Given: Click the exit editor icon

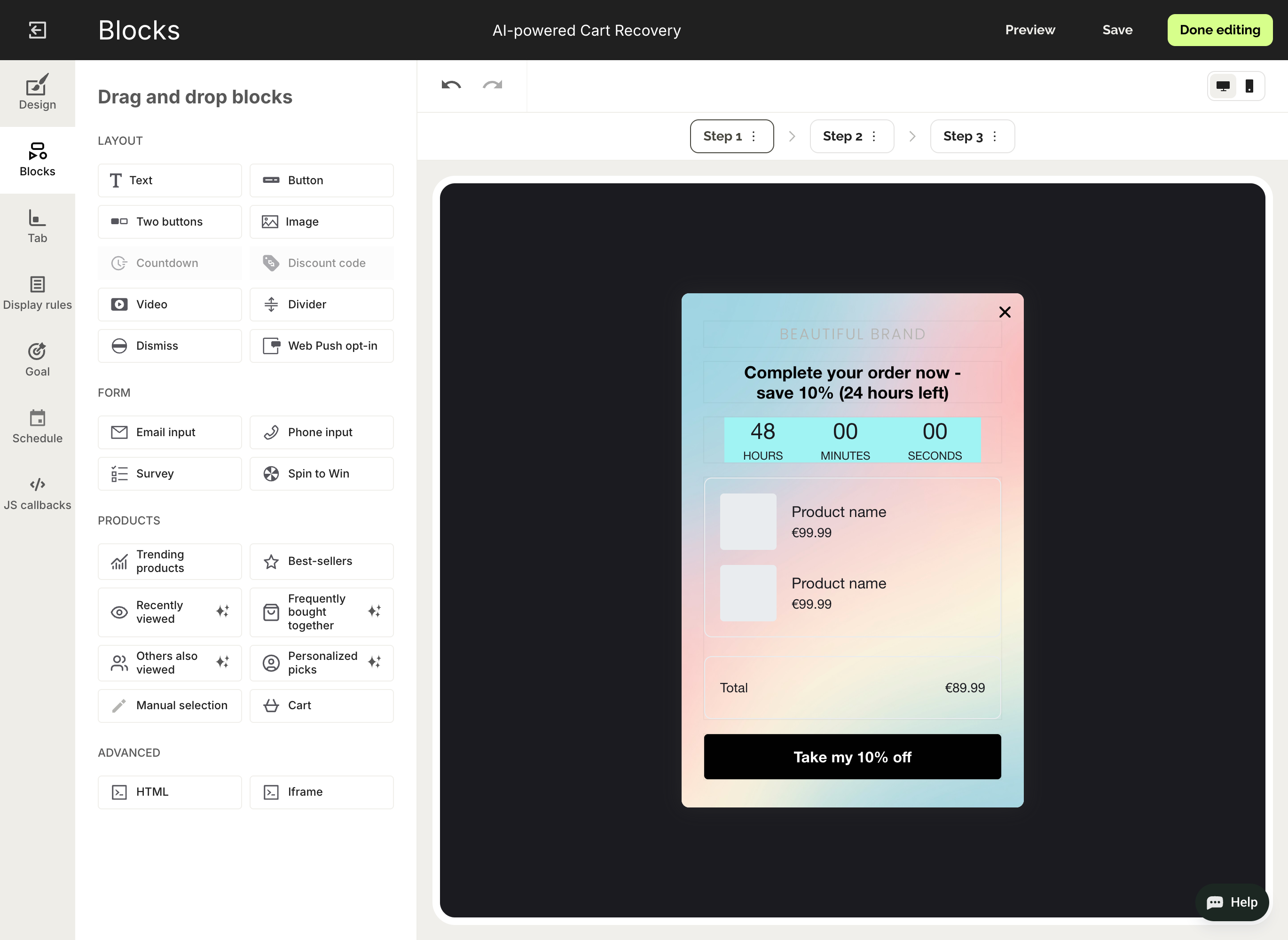Looking at the screenshot, I should [38, 30].
